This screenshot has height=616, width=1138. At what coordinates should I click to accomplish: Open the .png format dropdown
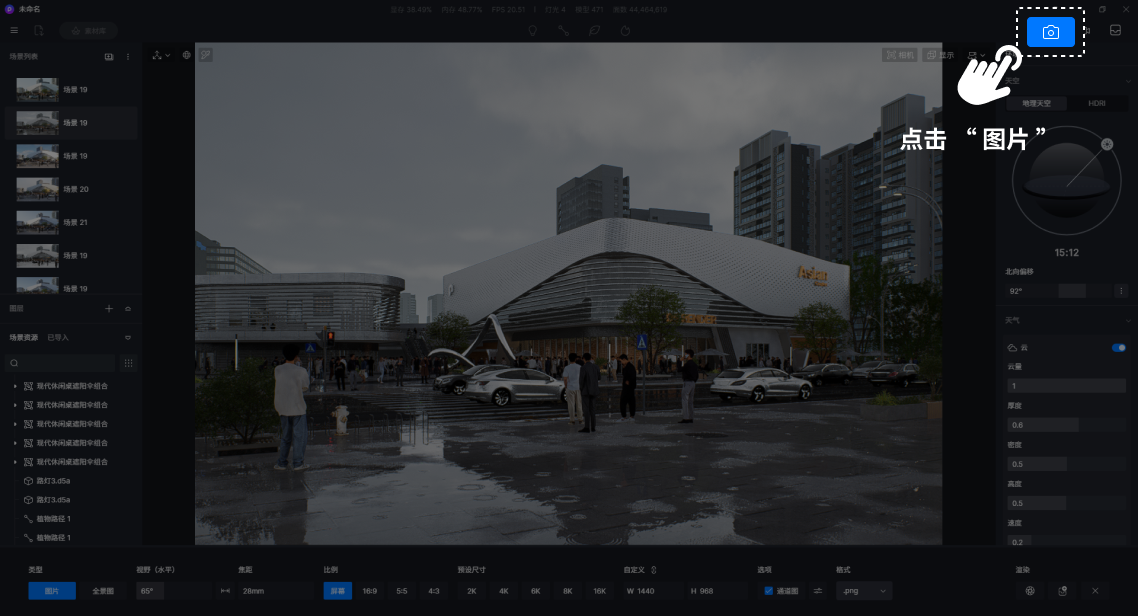point(865,591)
